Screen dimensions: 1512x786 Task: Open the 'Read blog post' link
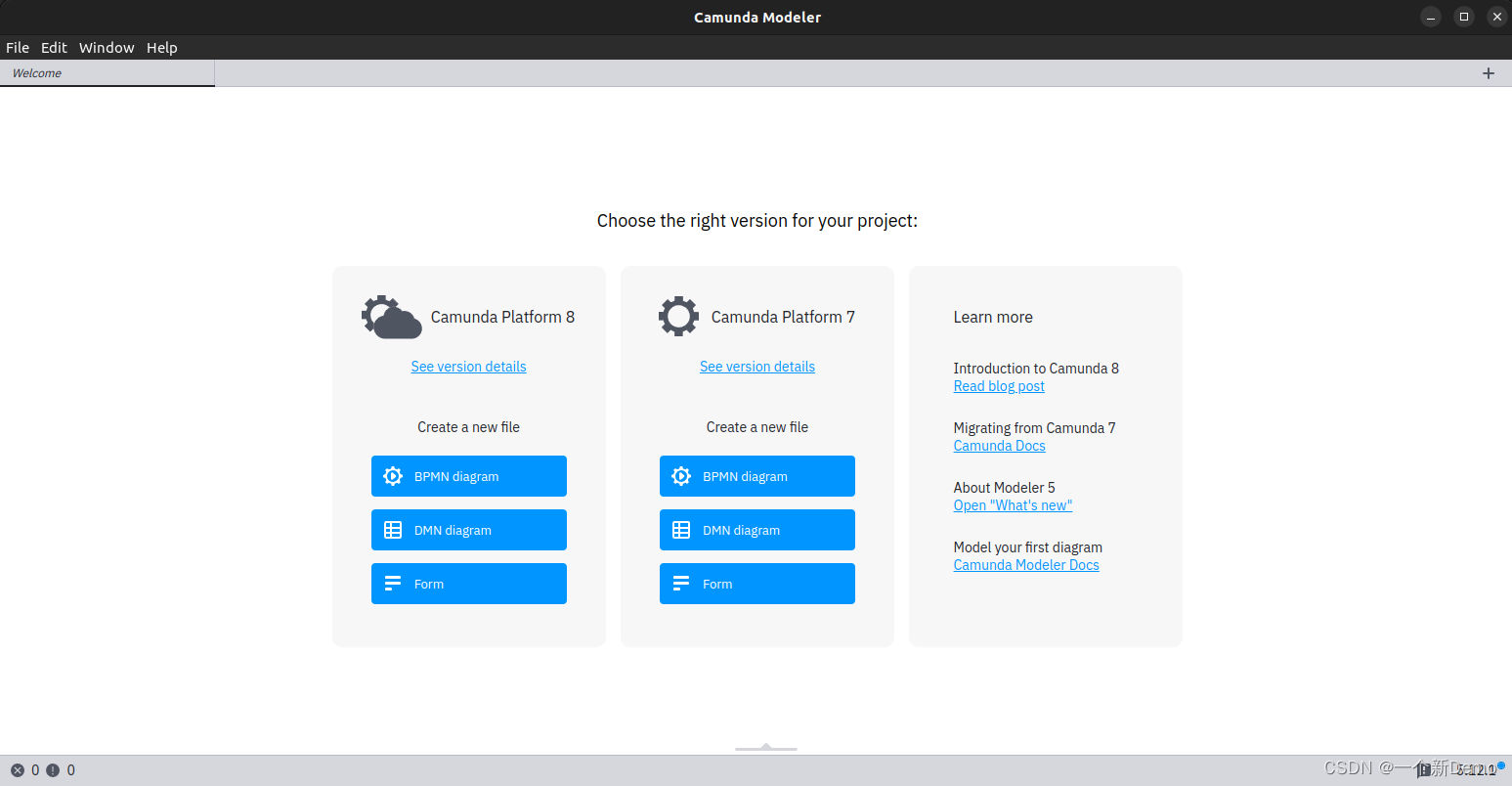click(999, 386)
